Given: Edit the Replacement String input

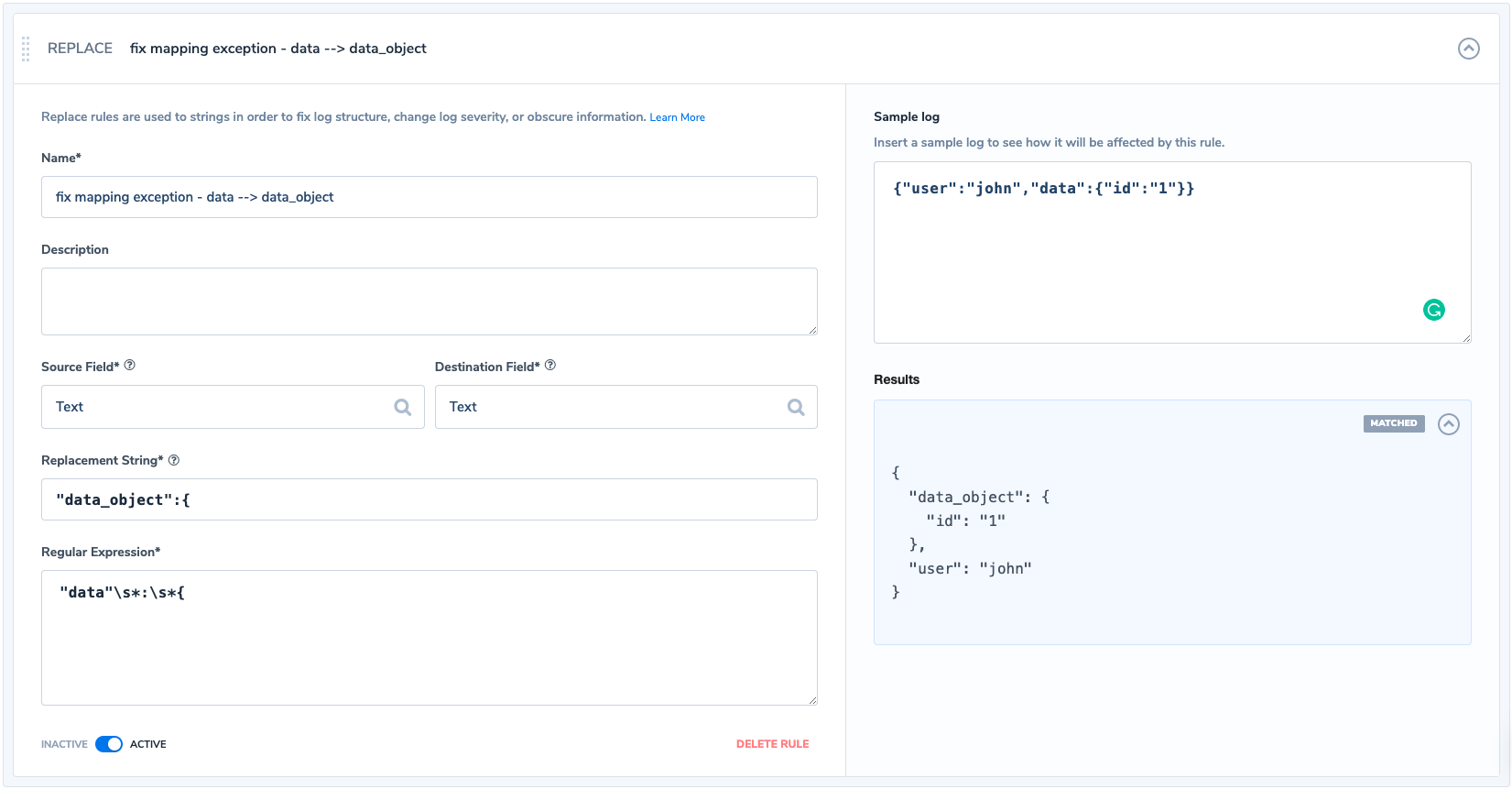Looking at the screenshot, I should (x=429, y=499).
